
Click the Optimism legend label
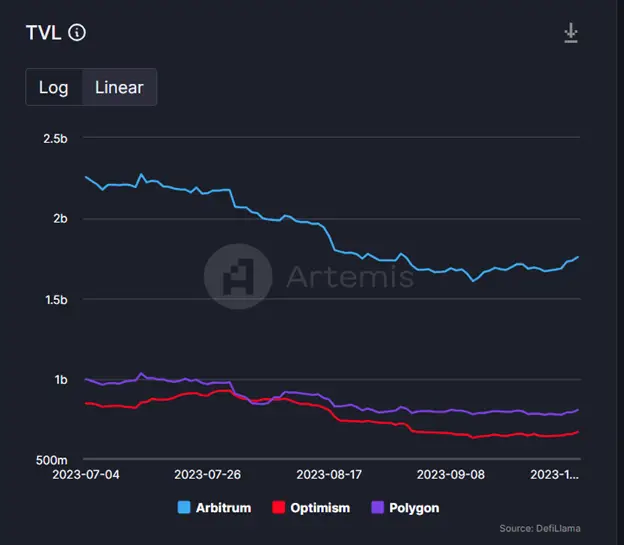coord(320,508)
